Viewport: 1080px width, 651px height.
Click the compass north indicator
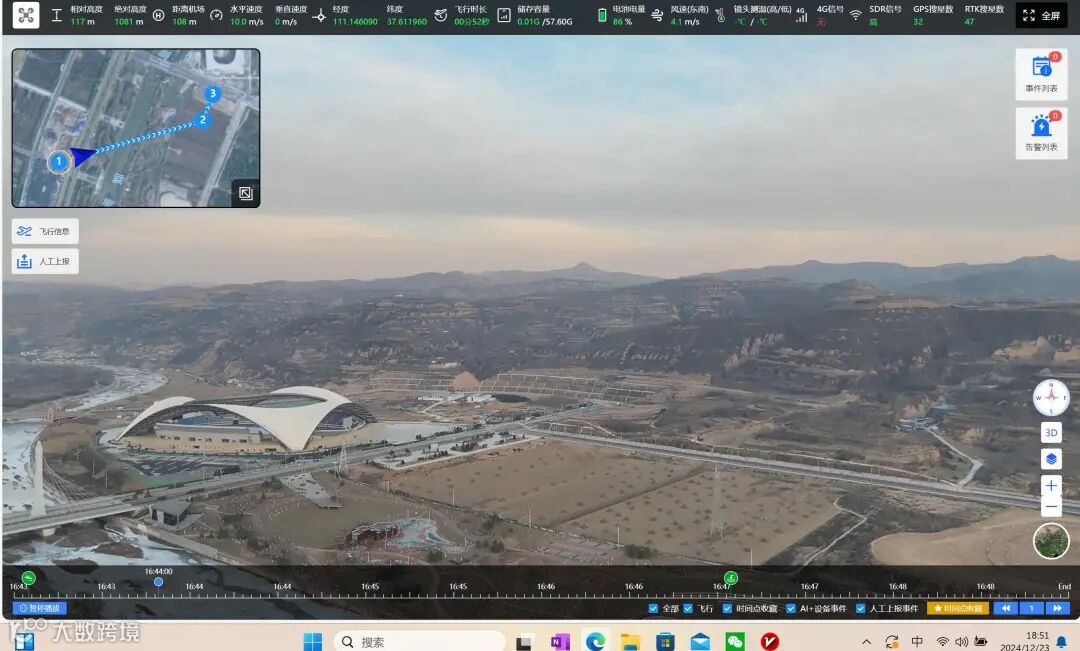[1051, 397]
